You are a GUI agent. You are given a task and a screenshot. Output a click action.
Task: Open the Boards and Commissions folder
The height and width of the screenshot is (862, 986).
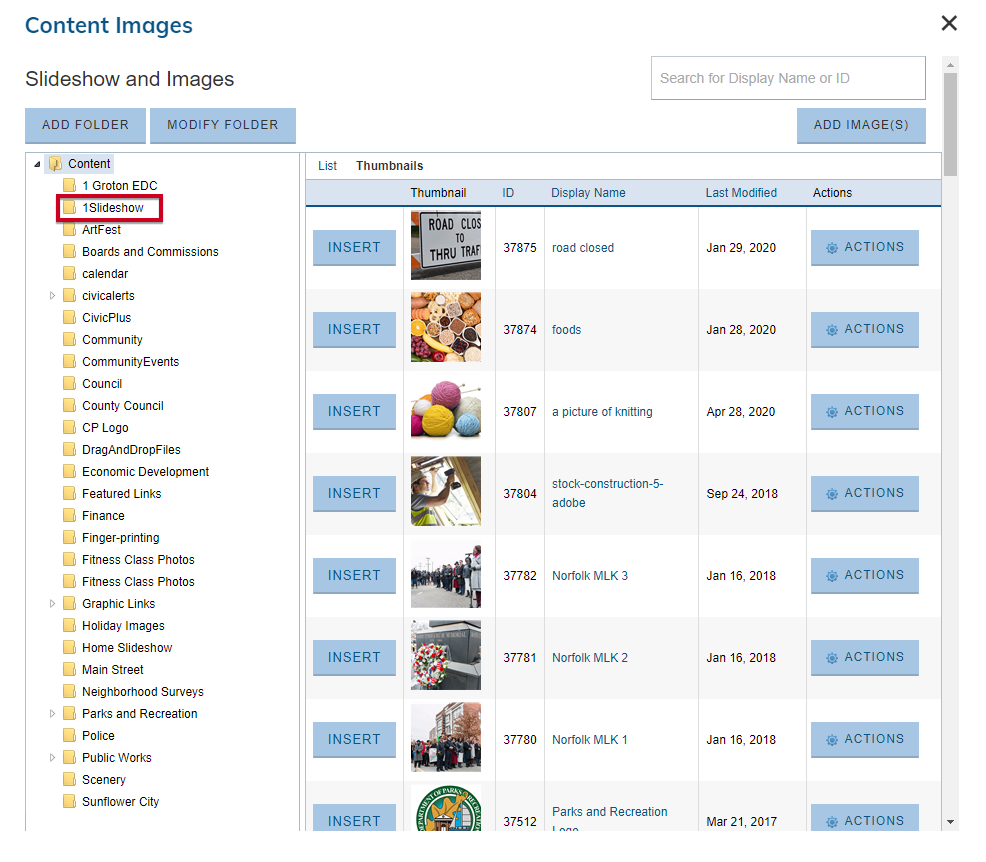pos(150,252)
